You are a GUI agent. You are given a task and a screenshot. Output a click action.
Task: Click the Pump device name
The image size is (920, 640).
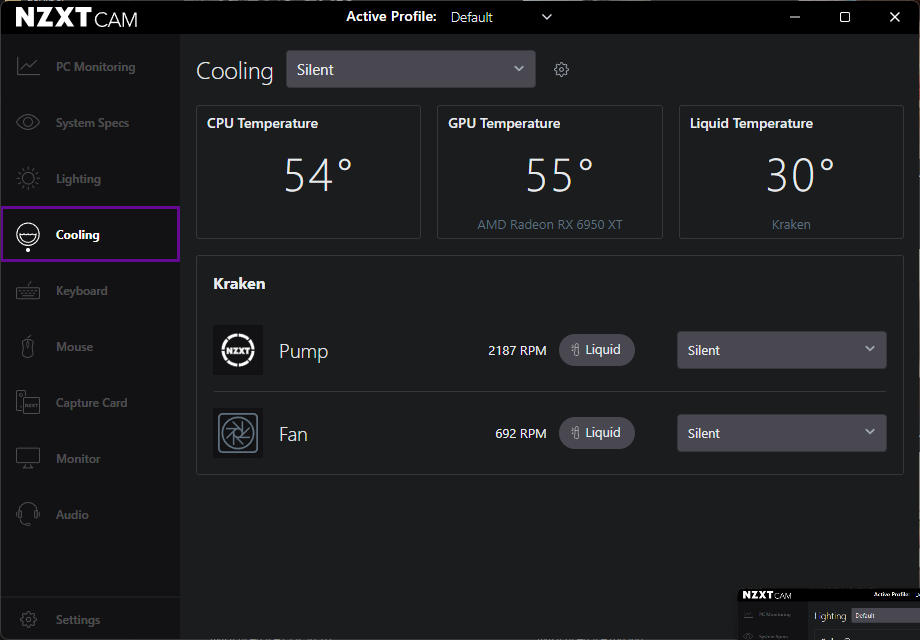(x=303, y=351)
